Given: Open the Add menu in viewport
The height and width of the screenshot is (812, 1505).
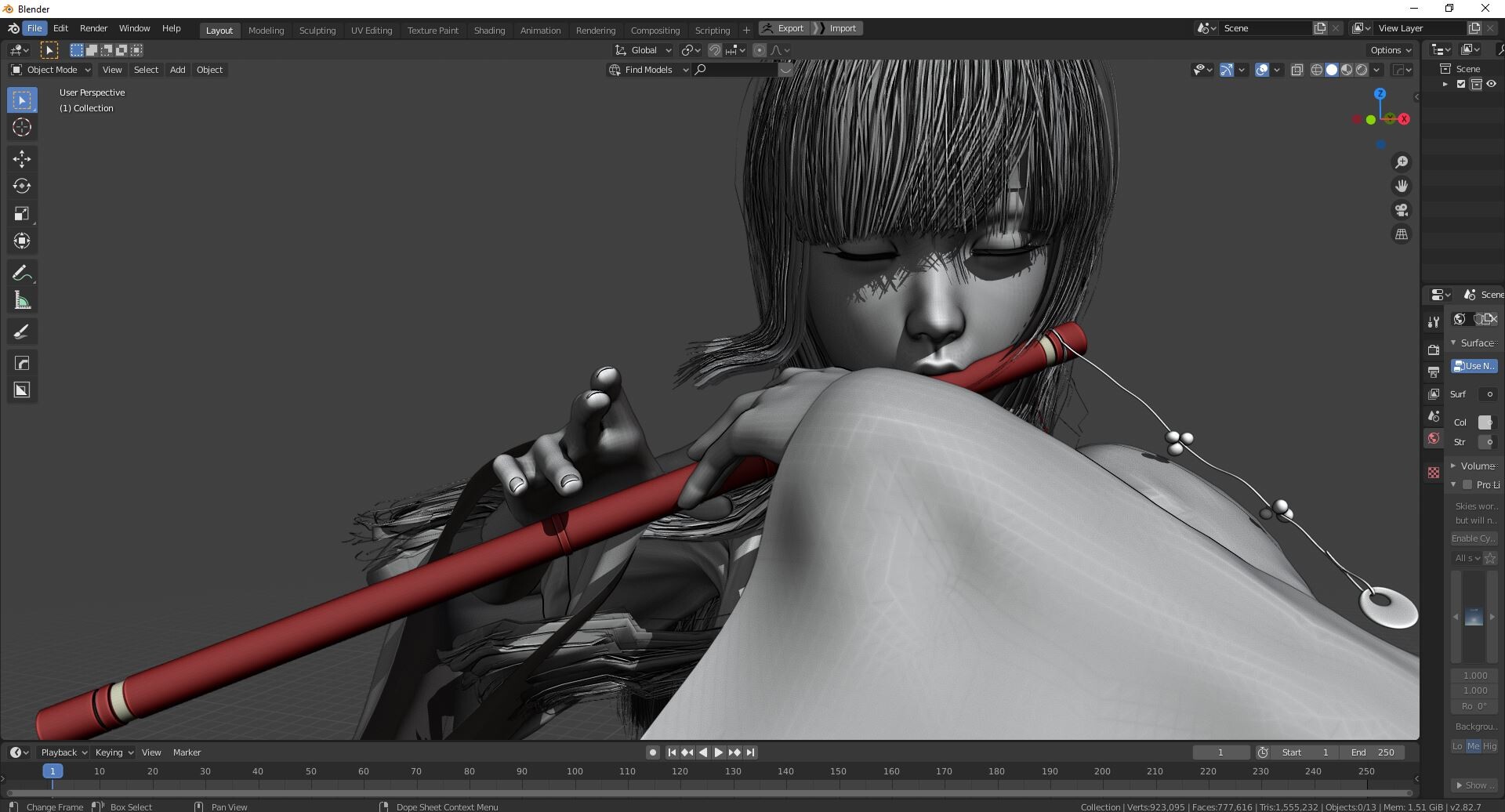Looking at the screenshot, I should click(178, 70).
